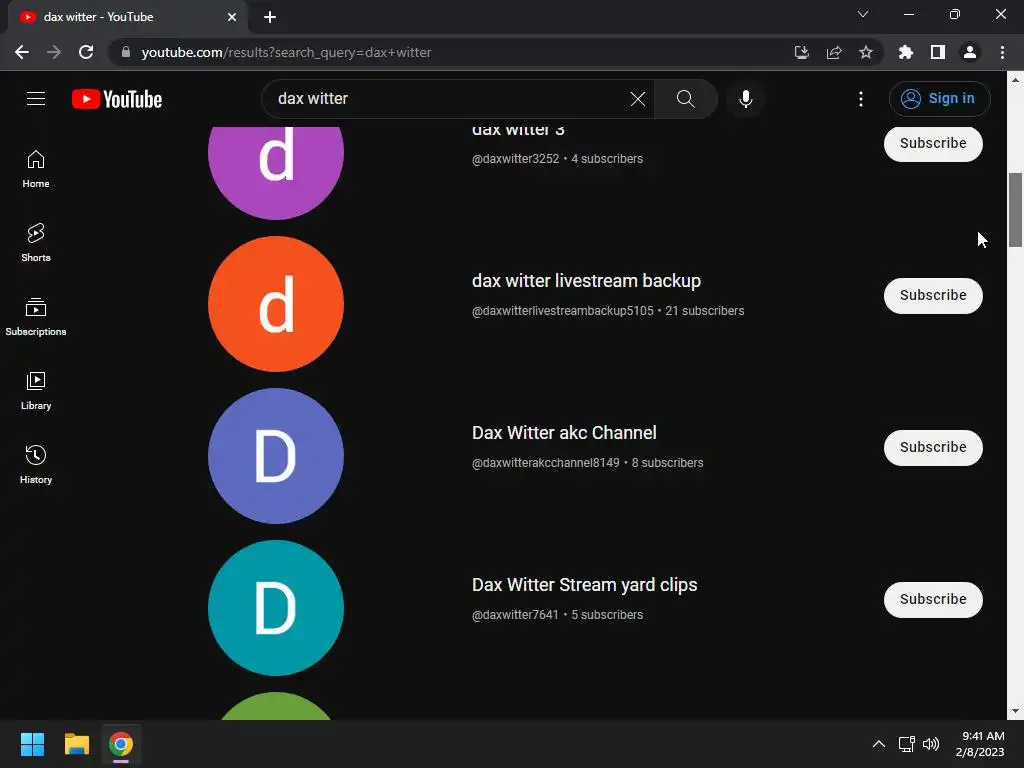The image size is (1024, 768).
Task: Subscribe to dax witter livestream backup
Action: point(933,295)
